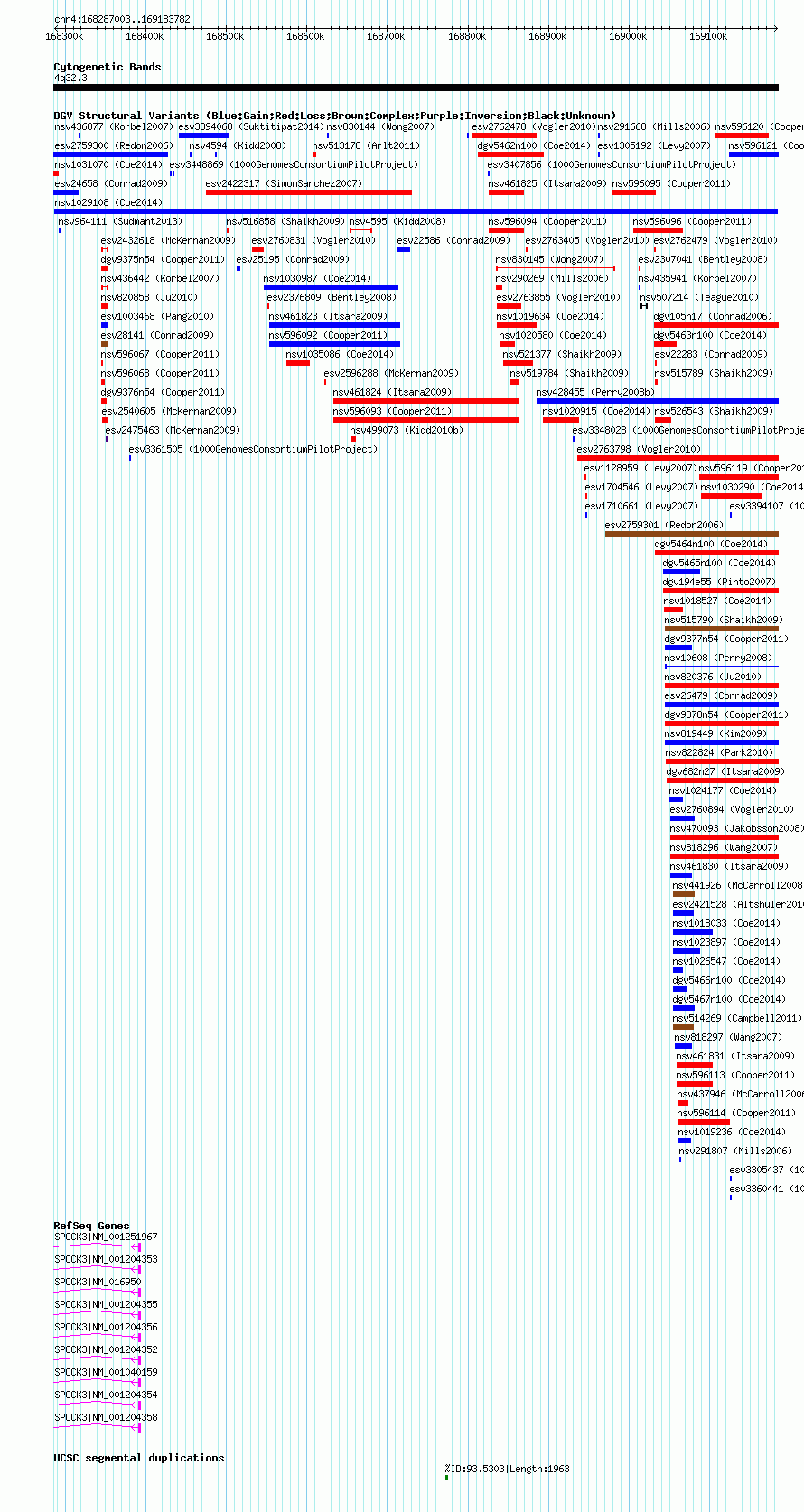Open variant esv3448869 1000GenomesConsortiumPilotProject
This screenshot has width=804, height=1512.
294,164
